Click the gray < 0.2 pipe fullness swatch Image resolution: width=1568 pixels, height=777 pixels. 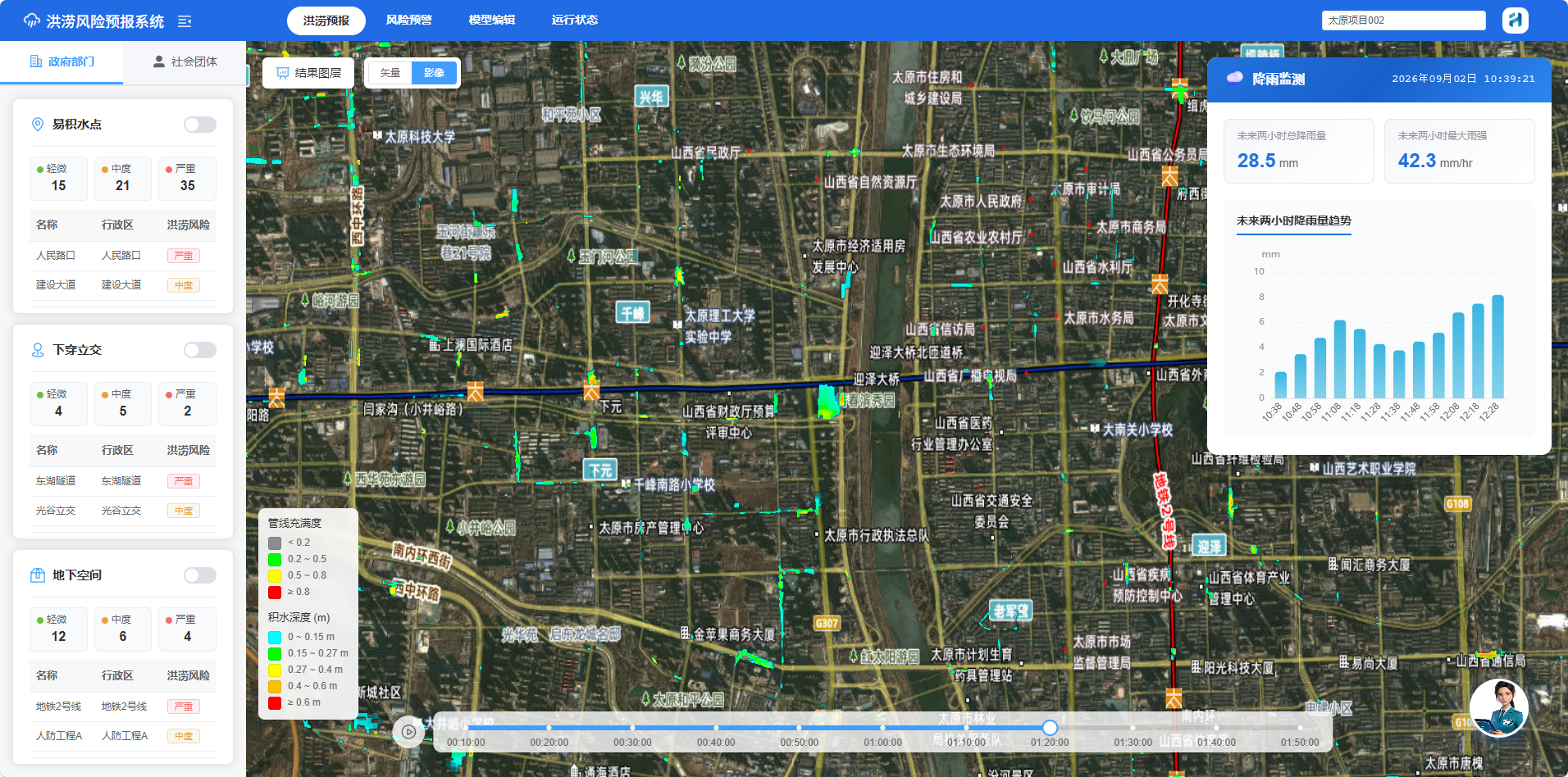click(275, 543)
